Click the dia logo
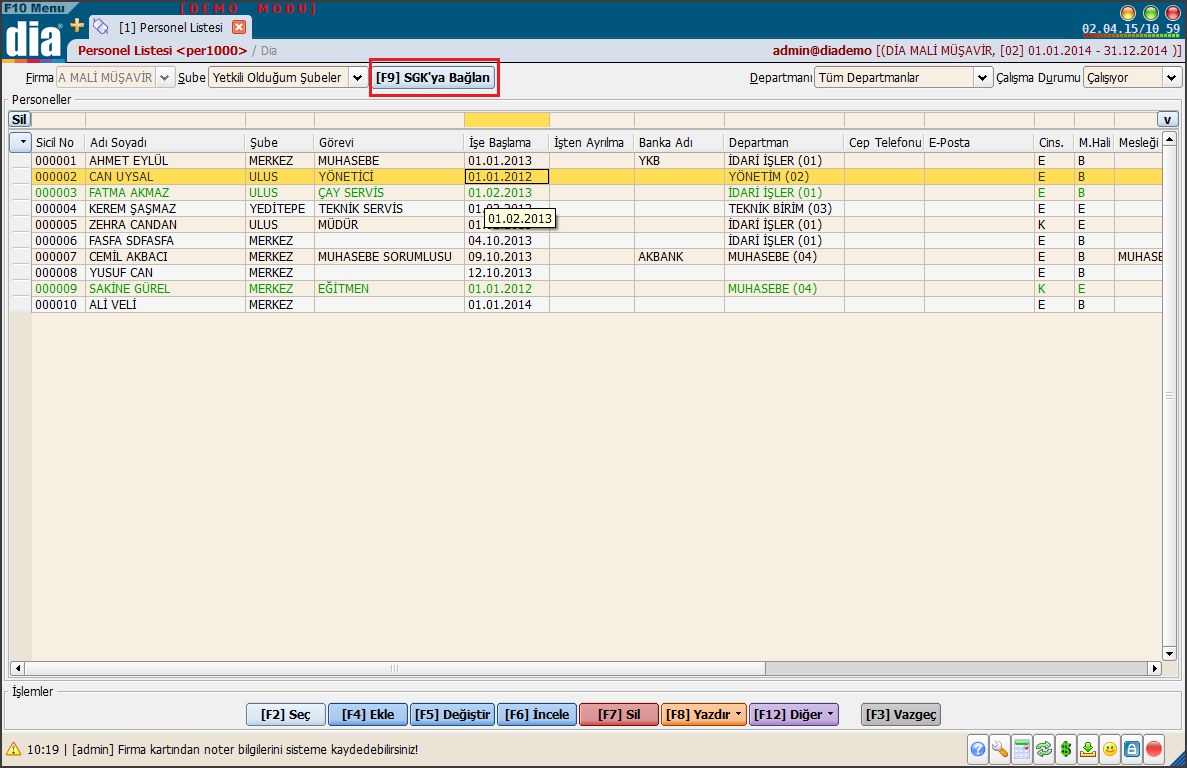 (x=33, y=38)
